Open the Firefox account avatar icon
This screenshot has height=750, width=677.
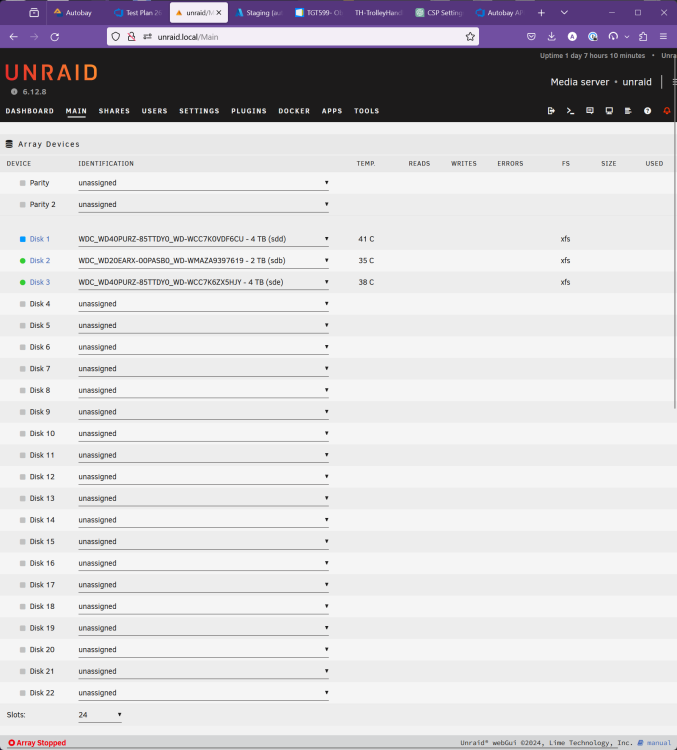[x=572, y=37]
